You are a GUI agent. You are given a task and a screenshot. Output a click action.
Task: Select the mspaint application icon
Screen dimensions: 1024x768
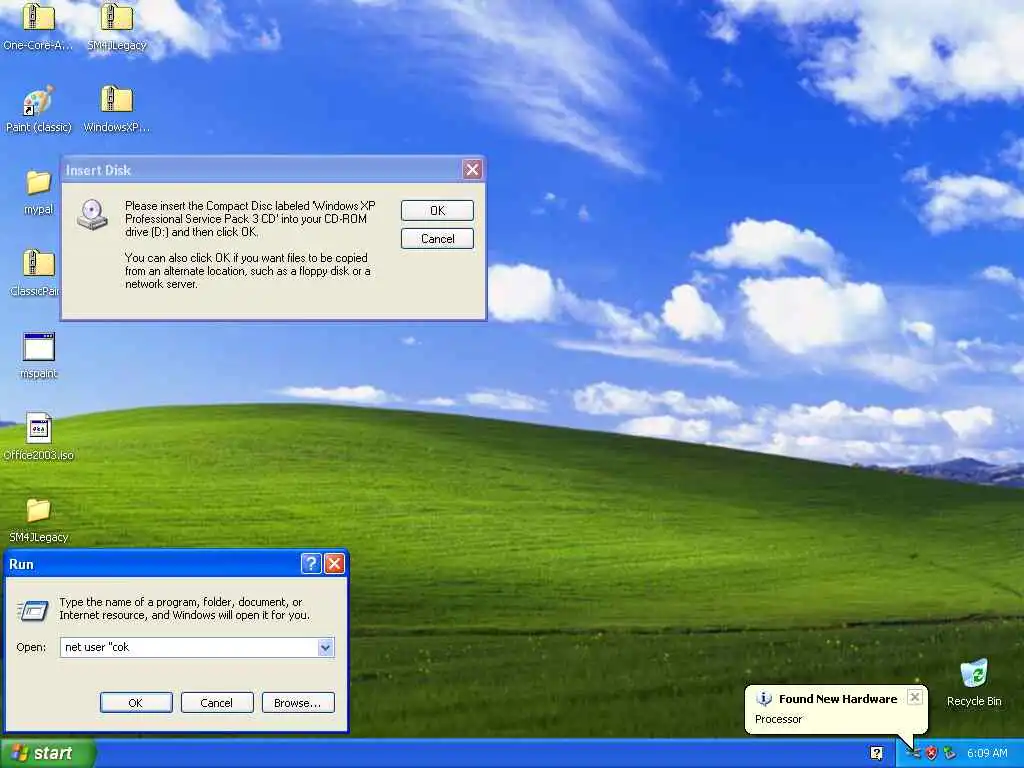click(x=39, y=346)
